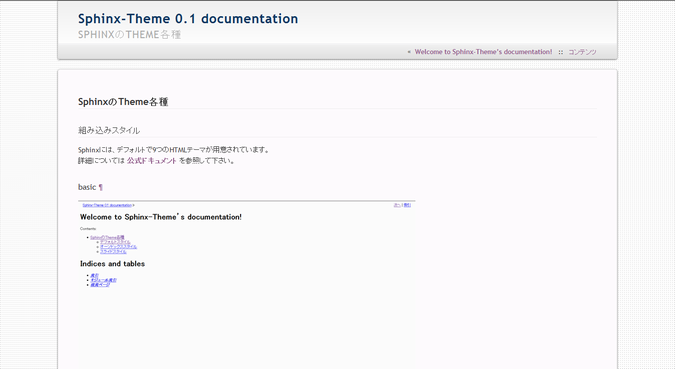
Task: Go to Welcome to Sphinx-Theme's documentation page
Action: click(483, 52)
